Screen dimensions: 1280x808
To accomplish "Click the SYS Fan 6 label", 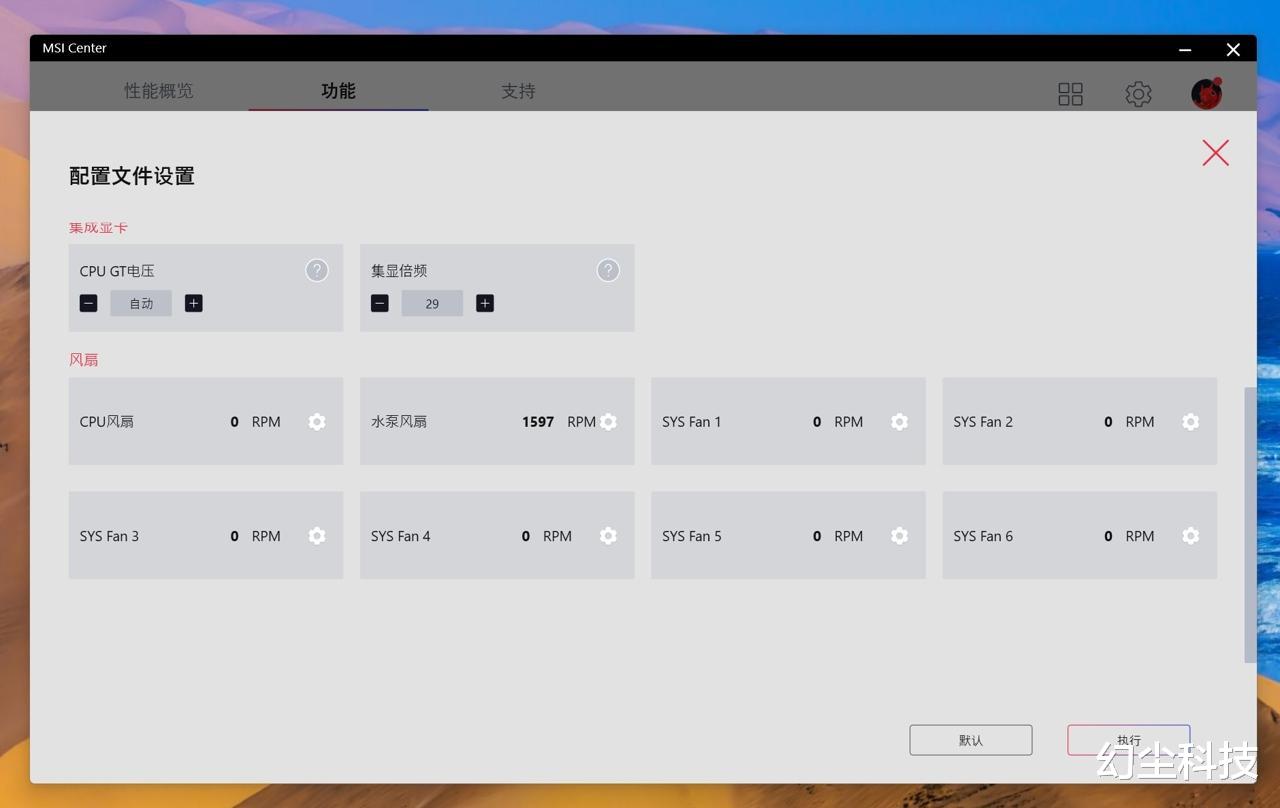I will pos(983,536).
